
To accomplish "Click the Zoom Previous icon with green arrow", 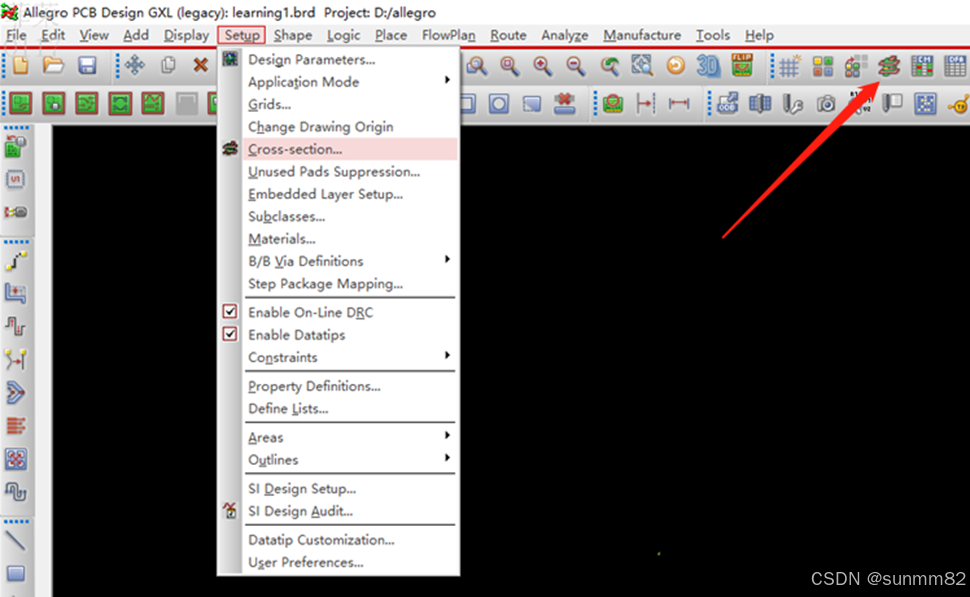I will [609, 66].
